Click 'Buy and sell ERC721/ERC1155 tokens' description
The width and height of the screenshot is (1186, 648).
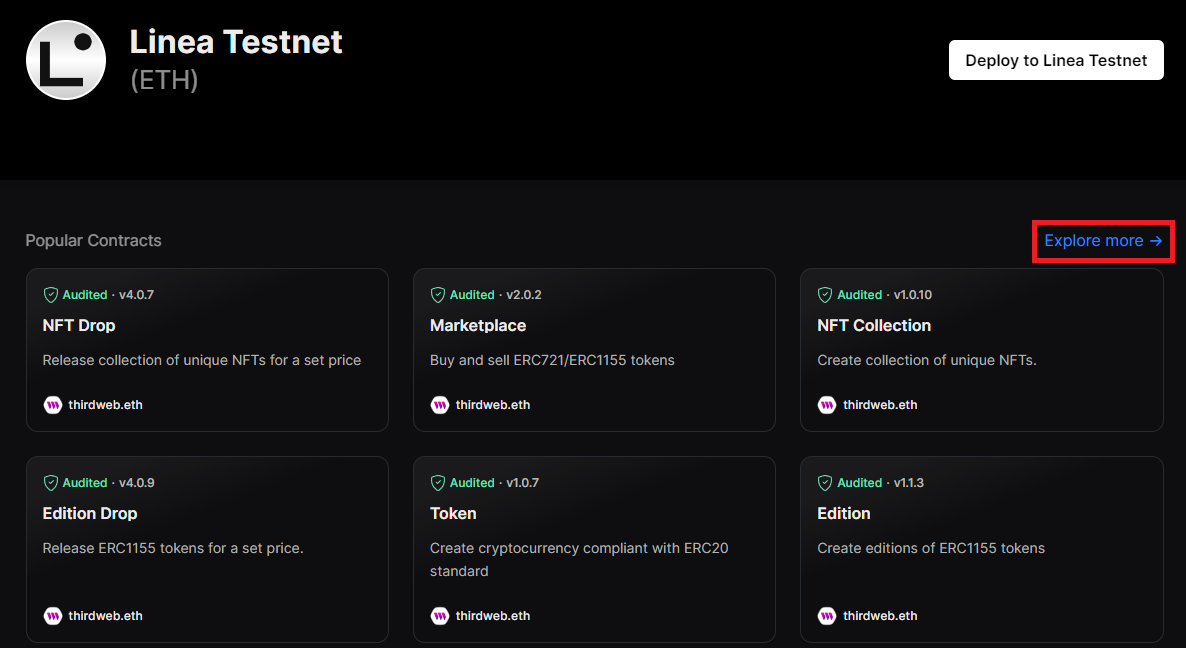point(552,361)
